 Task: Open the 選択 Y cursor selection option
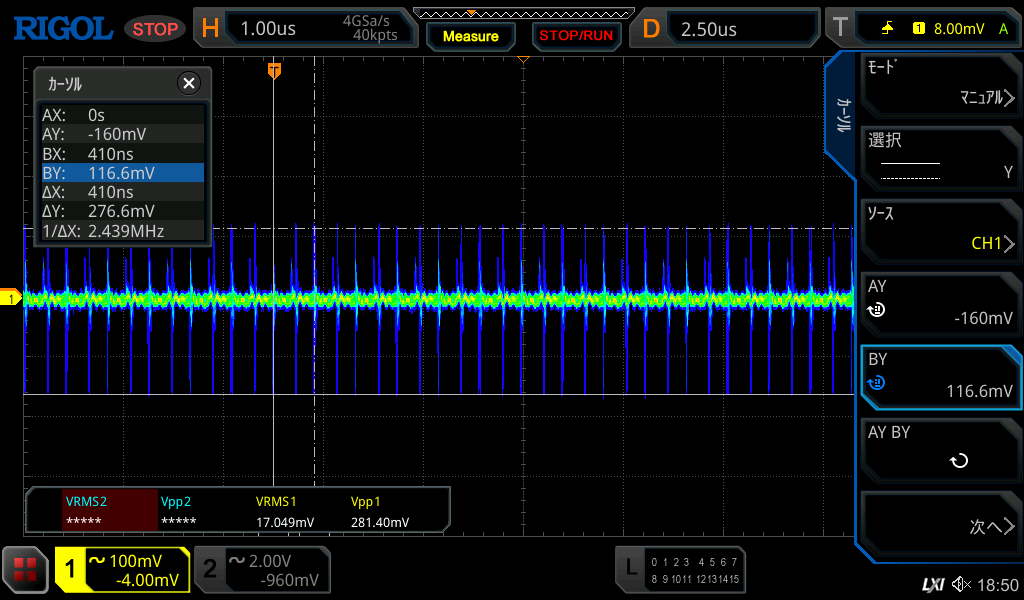(938, 157)
